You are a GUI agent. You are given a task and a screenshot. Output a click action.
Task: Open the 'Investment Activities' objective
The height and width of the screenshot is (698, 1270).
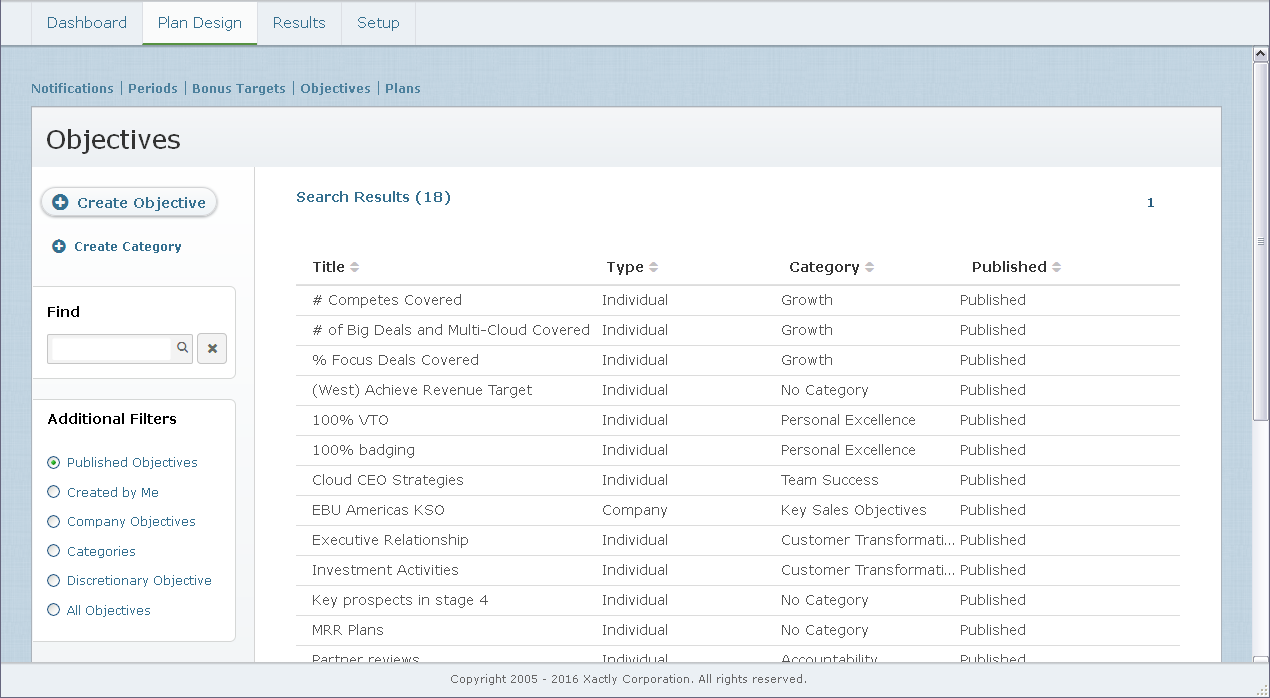[x=385, y=570]
